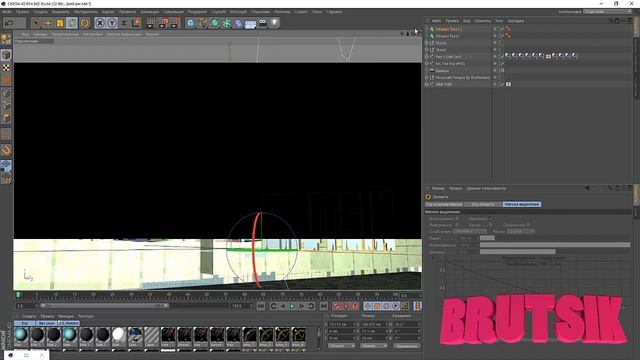Open the mode dropdown in soft selection
The width and height of the screenshot is (640, 360).
coord(520,231)
